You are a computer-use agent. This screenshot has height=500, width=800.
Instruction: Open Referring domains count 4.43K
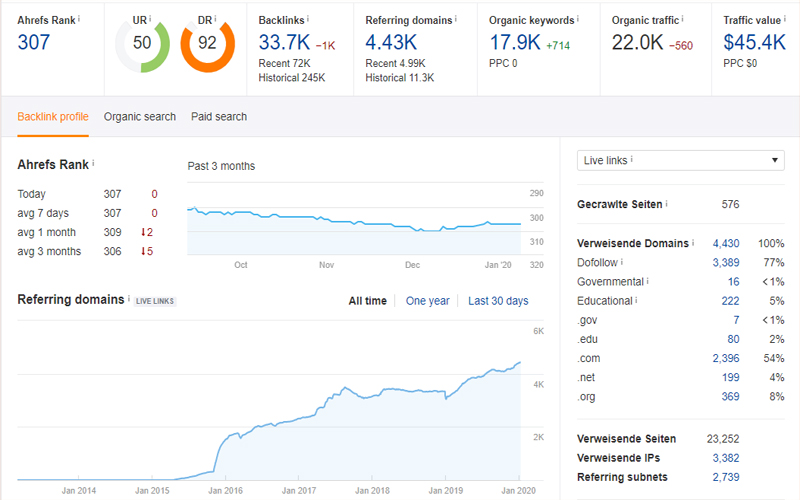391,42
